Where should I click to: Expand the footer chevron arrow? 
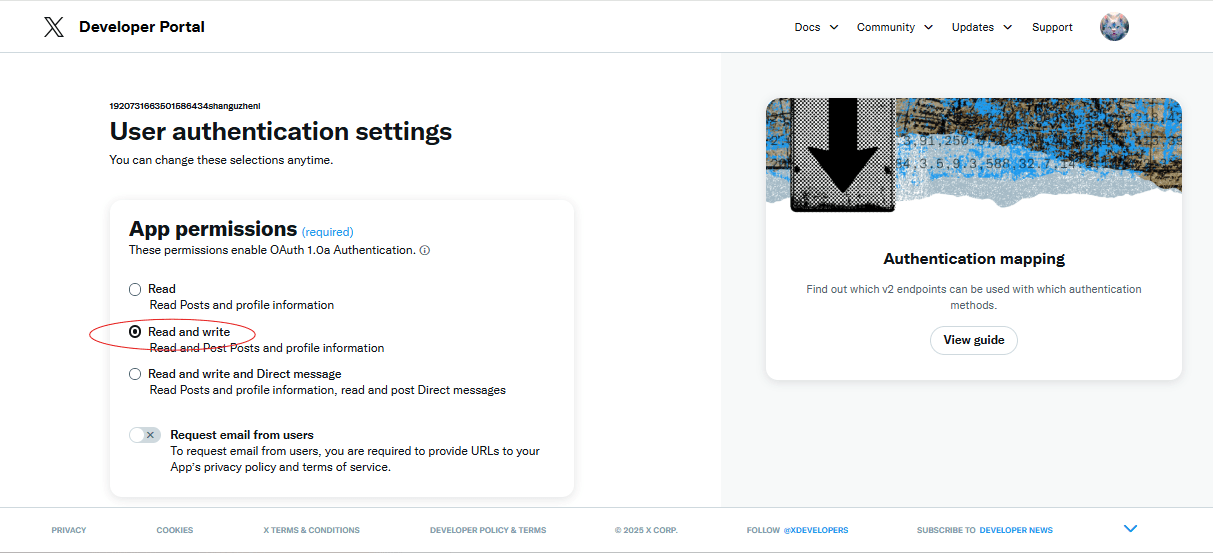(1130, 529)
